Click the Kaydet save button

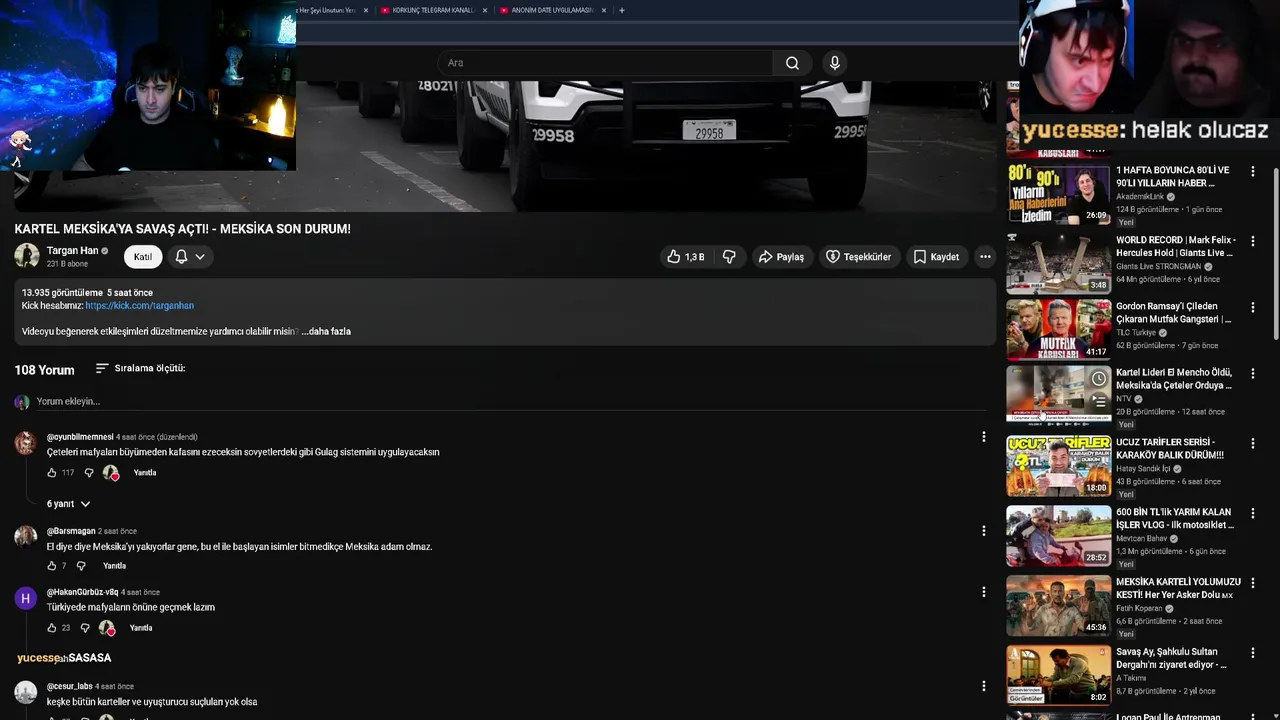point(936,257)
